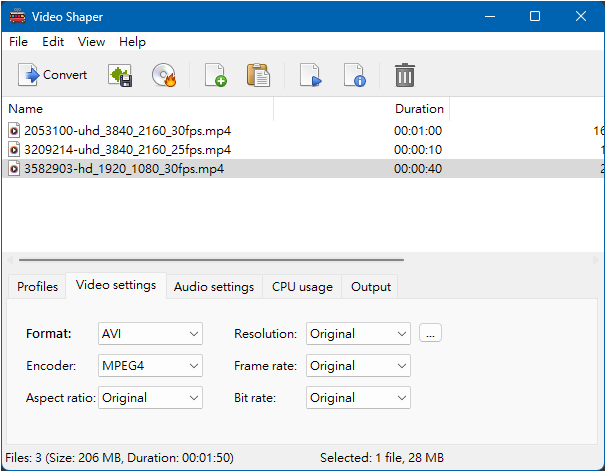
Task: Delete the selected file with trash icon
Action: pos(404,75)
